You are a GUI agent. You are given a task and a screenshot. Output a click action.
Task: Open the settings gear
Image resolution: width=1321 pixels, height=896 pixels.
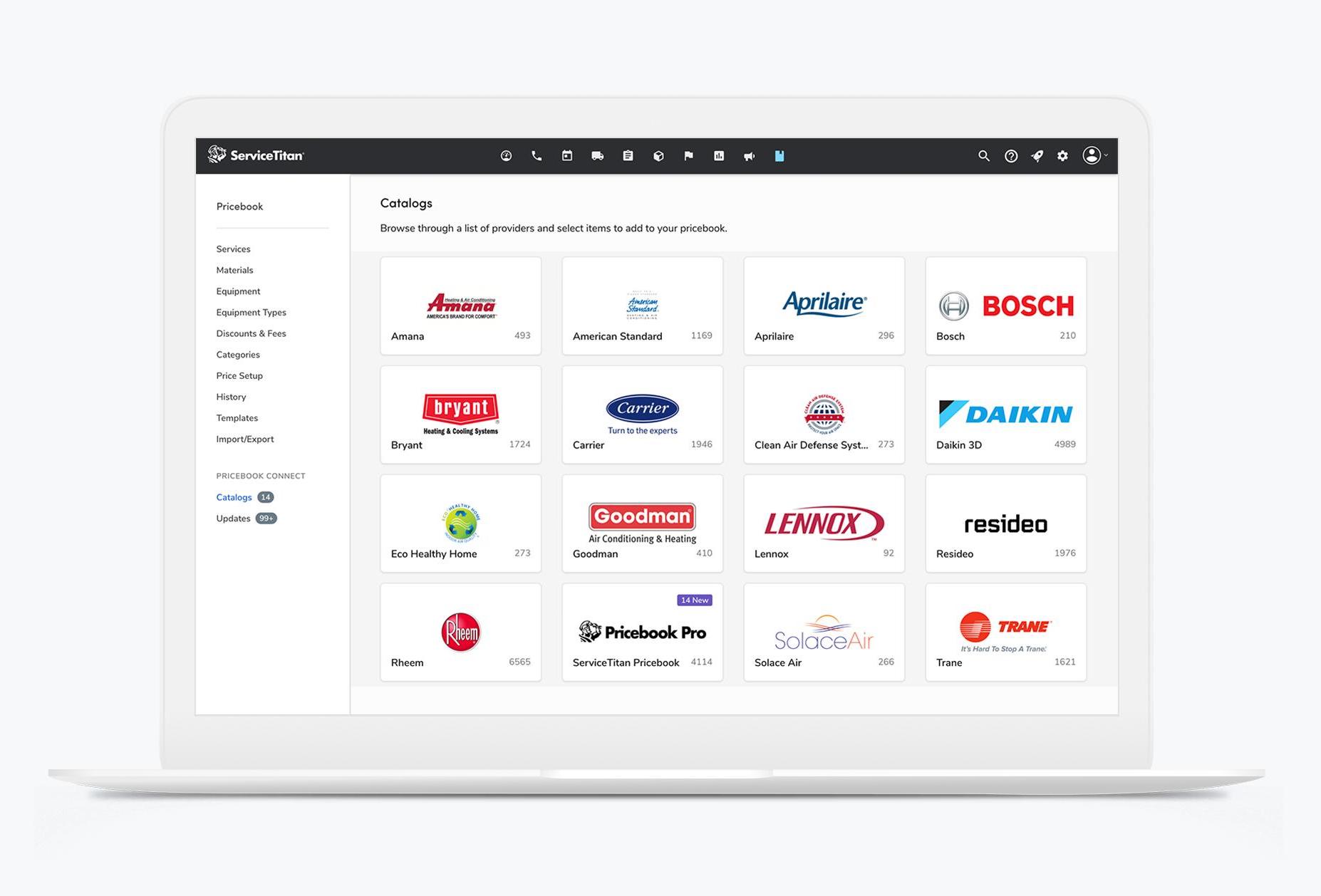(1062, 155)
